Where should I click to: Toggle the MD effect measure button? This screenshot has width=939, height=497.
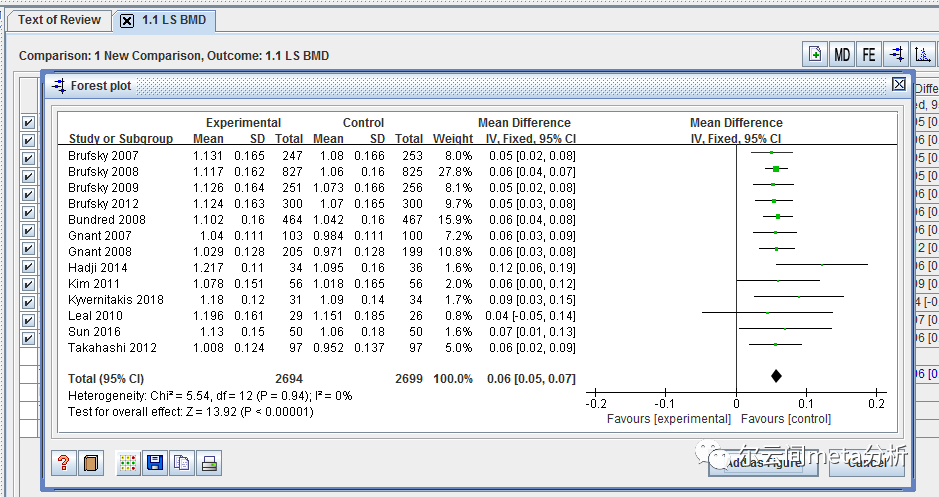click(x=842, y=54)
